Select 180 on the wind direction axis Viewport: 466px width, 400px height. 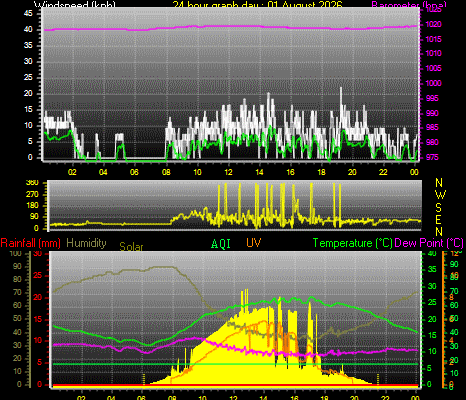pyautogui.click(x=32, y=205)
